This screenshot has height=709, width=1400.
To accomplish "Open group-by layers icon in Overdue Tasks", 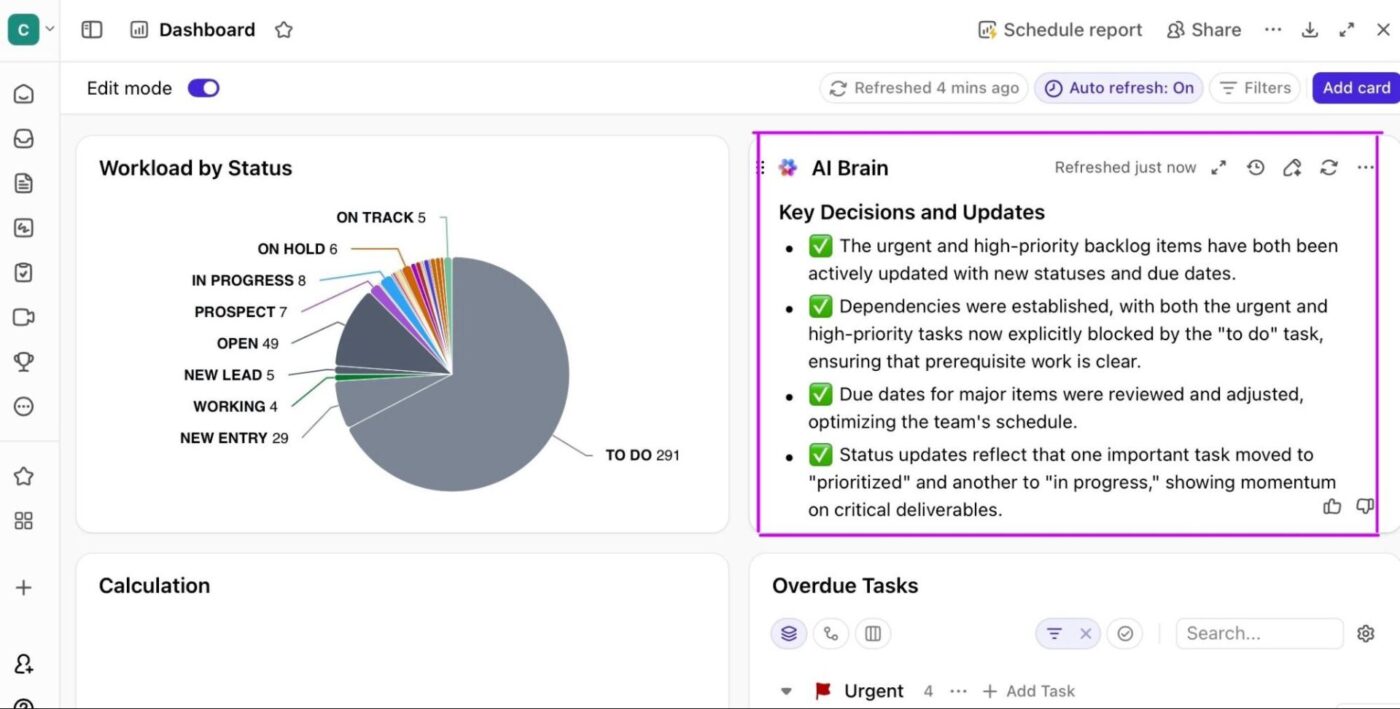I will pos(788,633).
